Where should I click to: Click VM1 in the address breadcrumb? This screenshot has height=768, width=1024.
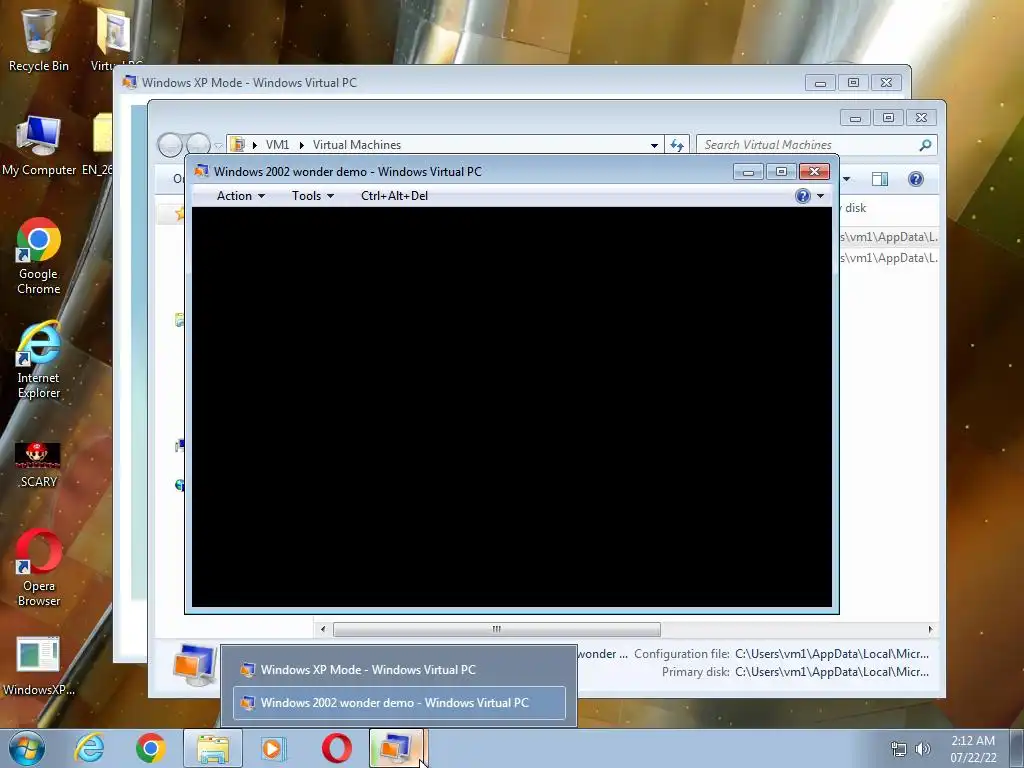pos(277,145)
